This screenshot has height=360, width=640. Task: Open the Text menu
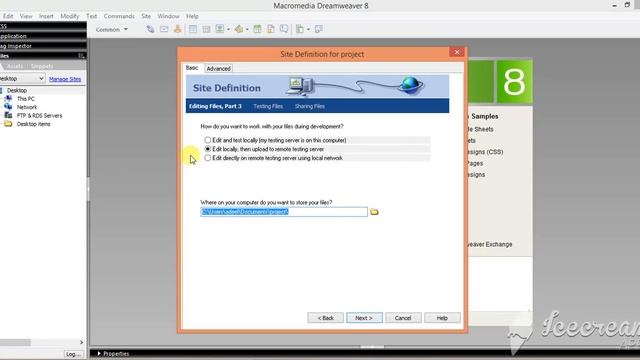tap(91, 16)
